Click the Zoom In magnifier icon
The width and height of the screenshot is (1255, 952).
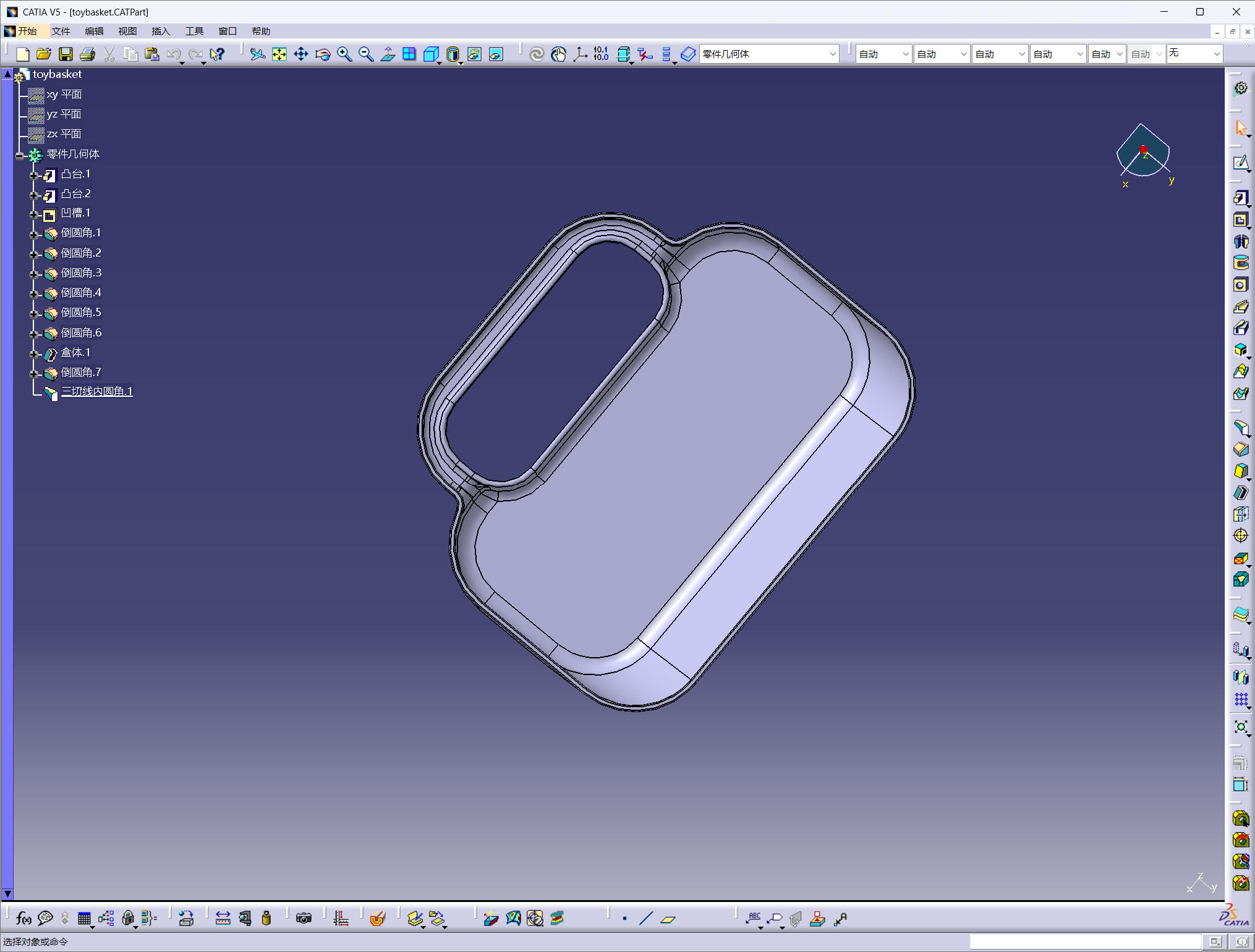pos(344,54)
